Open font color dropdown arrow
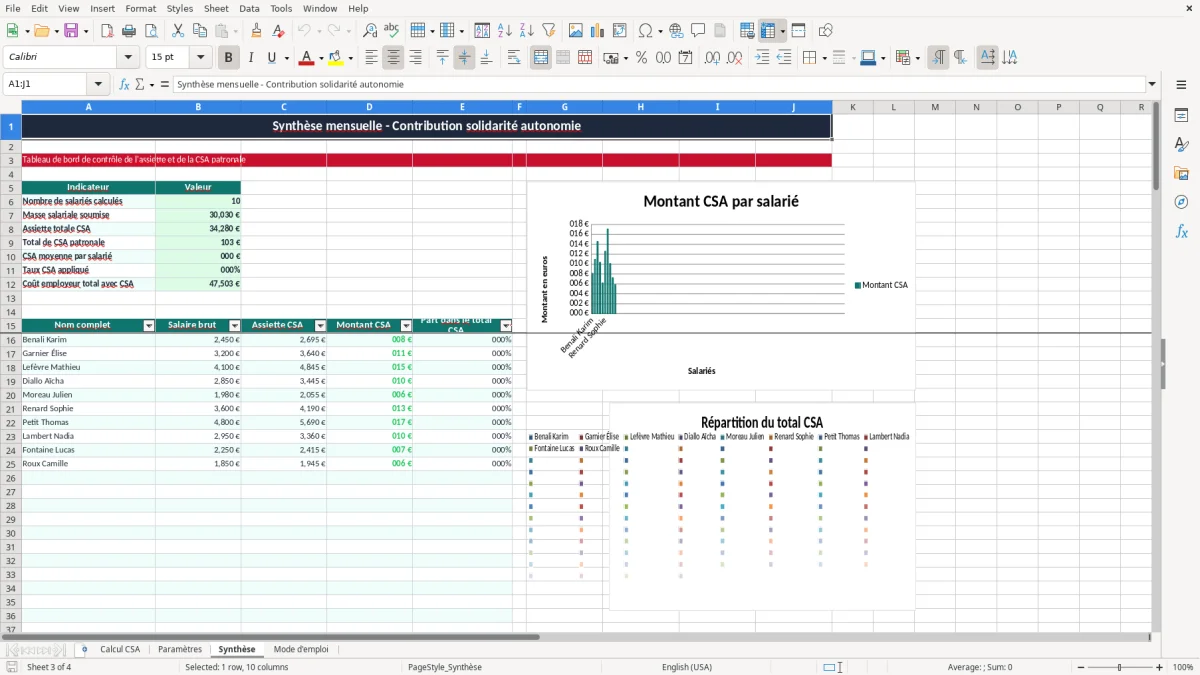The height and width of the screenshot is (675, 1200). [322, 58]
